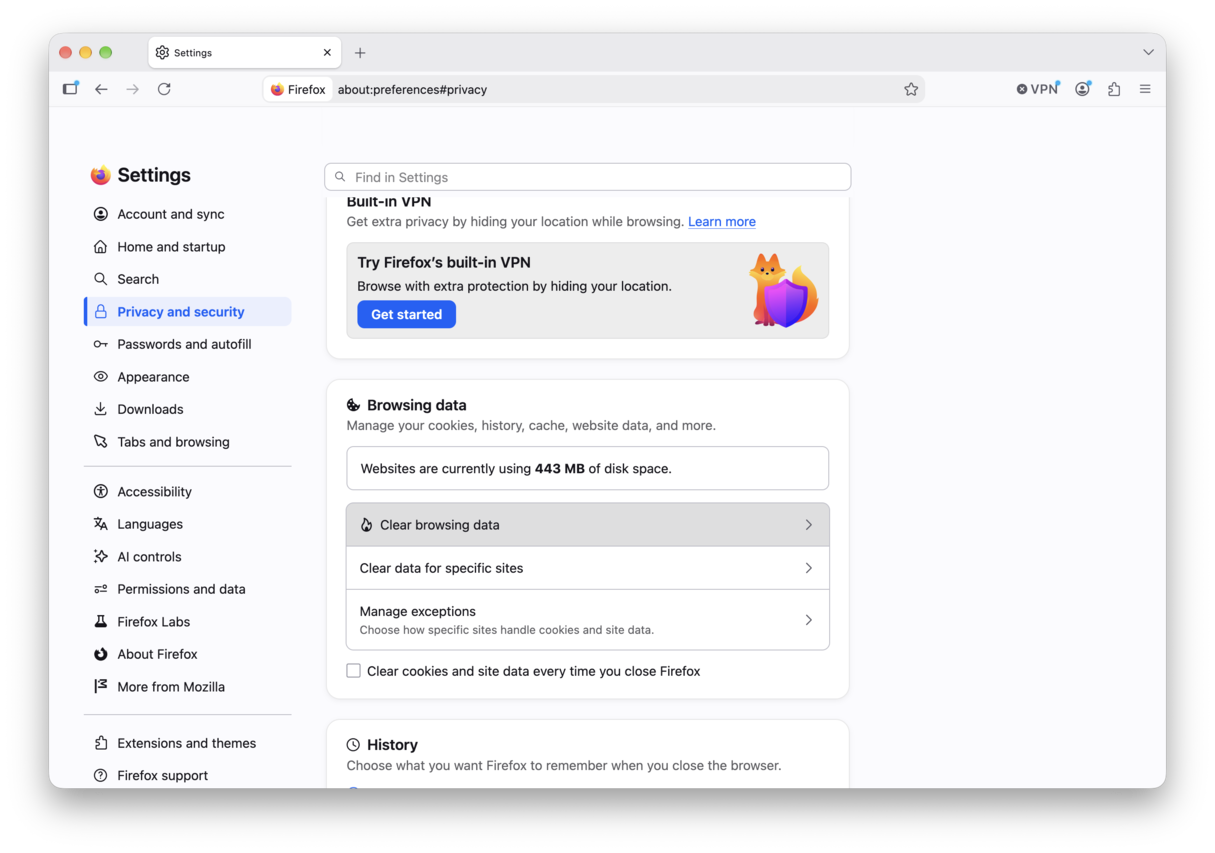
Task: Click the cookie icon beside Browsing data
Action: (x=353, y=405)
